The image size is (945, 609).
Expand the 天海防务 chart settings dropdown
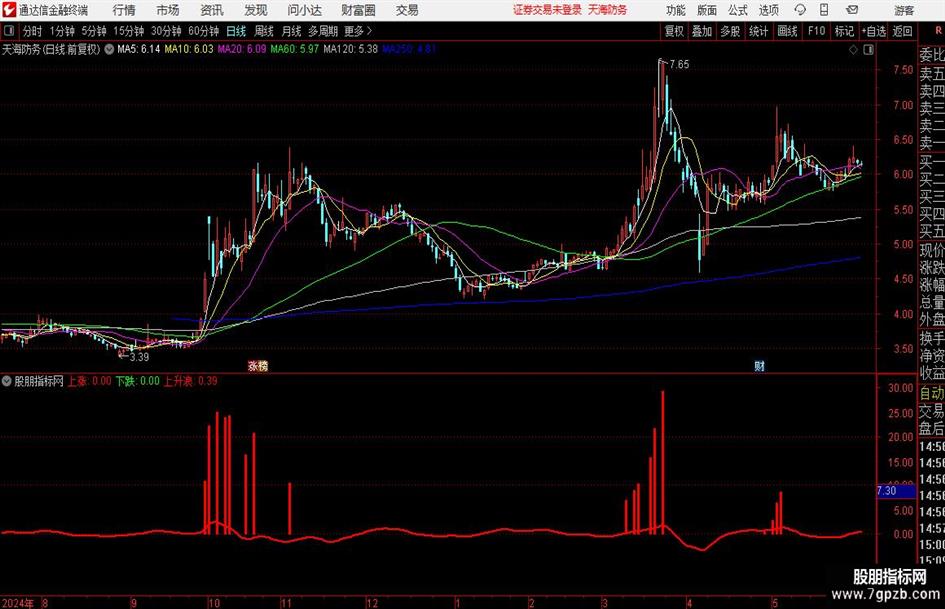(x=109, y=49)
